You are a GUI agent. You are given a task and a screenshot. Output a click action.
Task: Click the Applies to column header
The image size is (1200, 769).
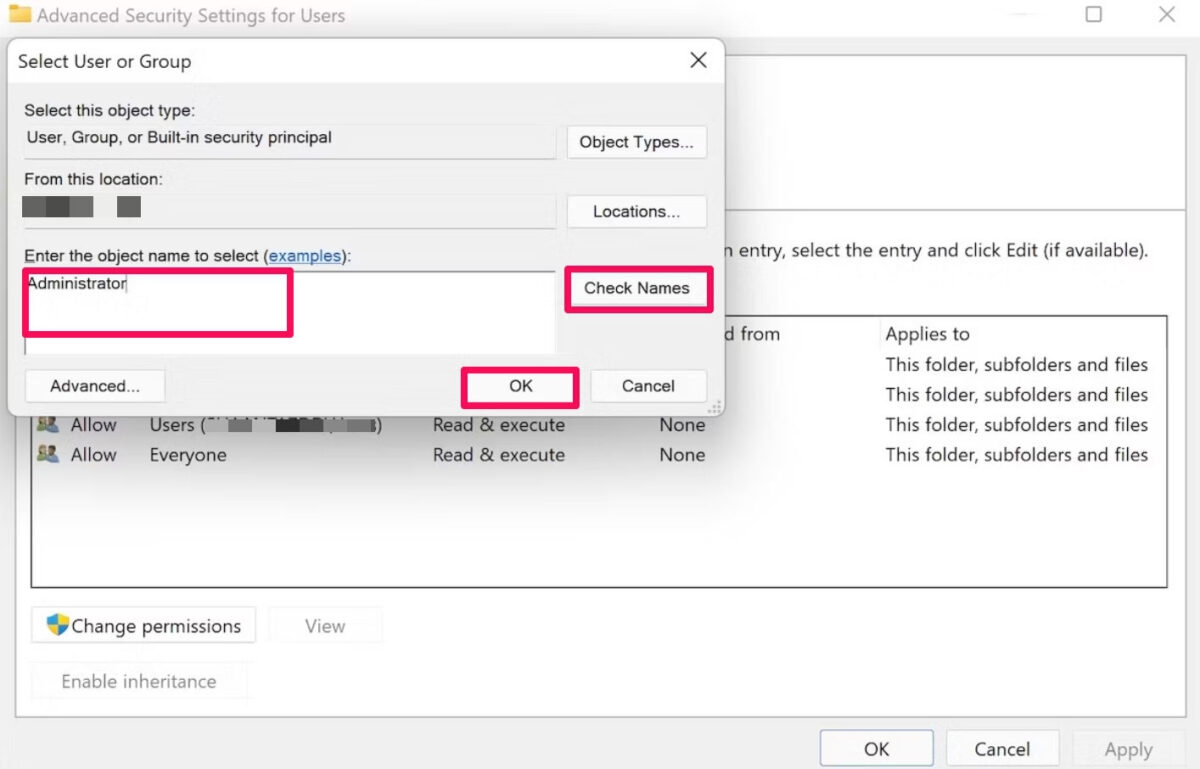point(927,333)
